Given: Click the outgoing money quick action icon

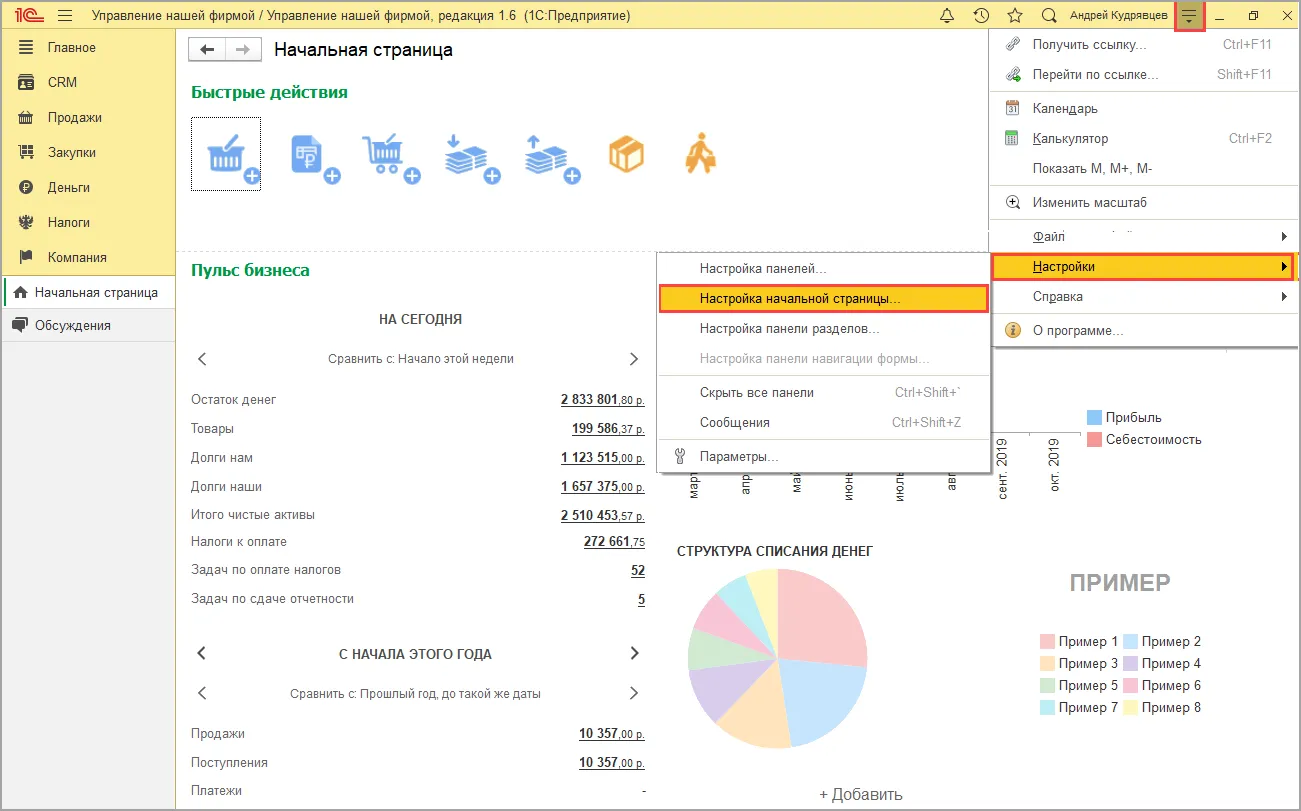Looking at the screenshot, I should coord(553,159).
